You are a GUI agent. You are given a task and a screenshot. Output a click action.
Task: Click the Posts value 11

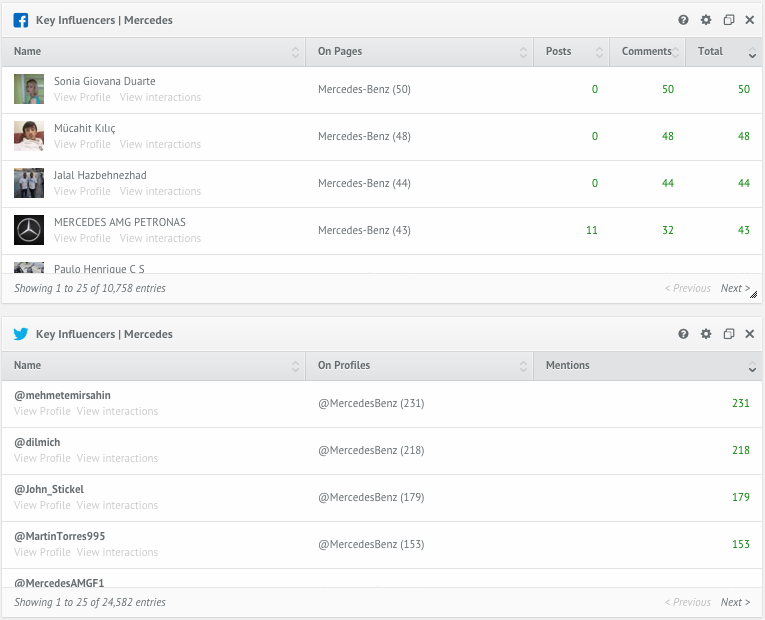coord(592,230)
